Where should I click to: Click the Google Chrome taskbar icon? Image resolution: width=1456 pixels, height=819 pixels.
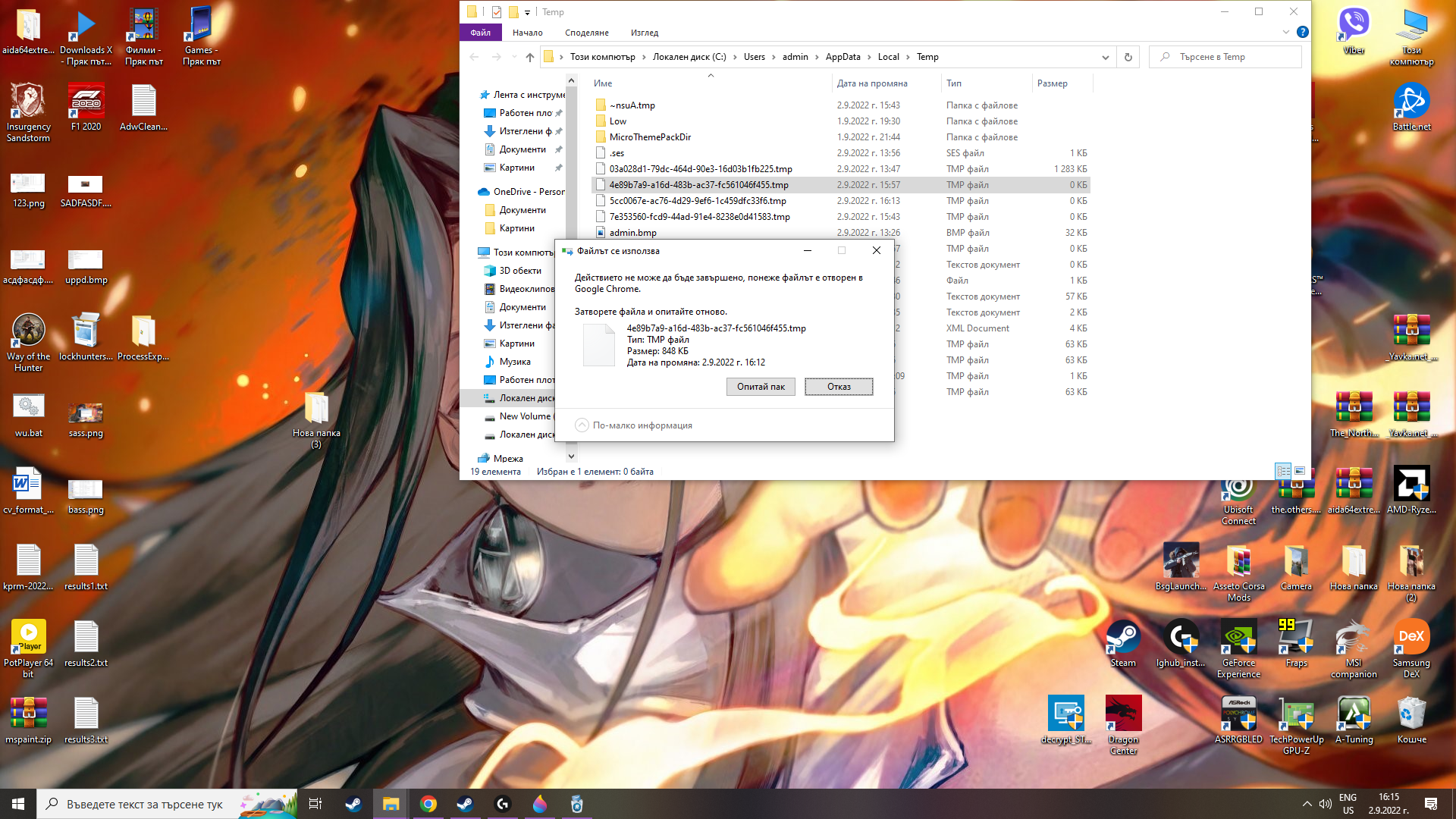click(428, 804)
